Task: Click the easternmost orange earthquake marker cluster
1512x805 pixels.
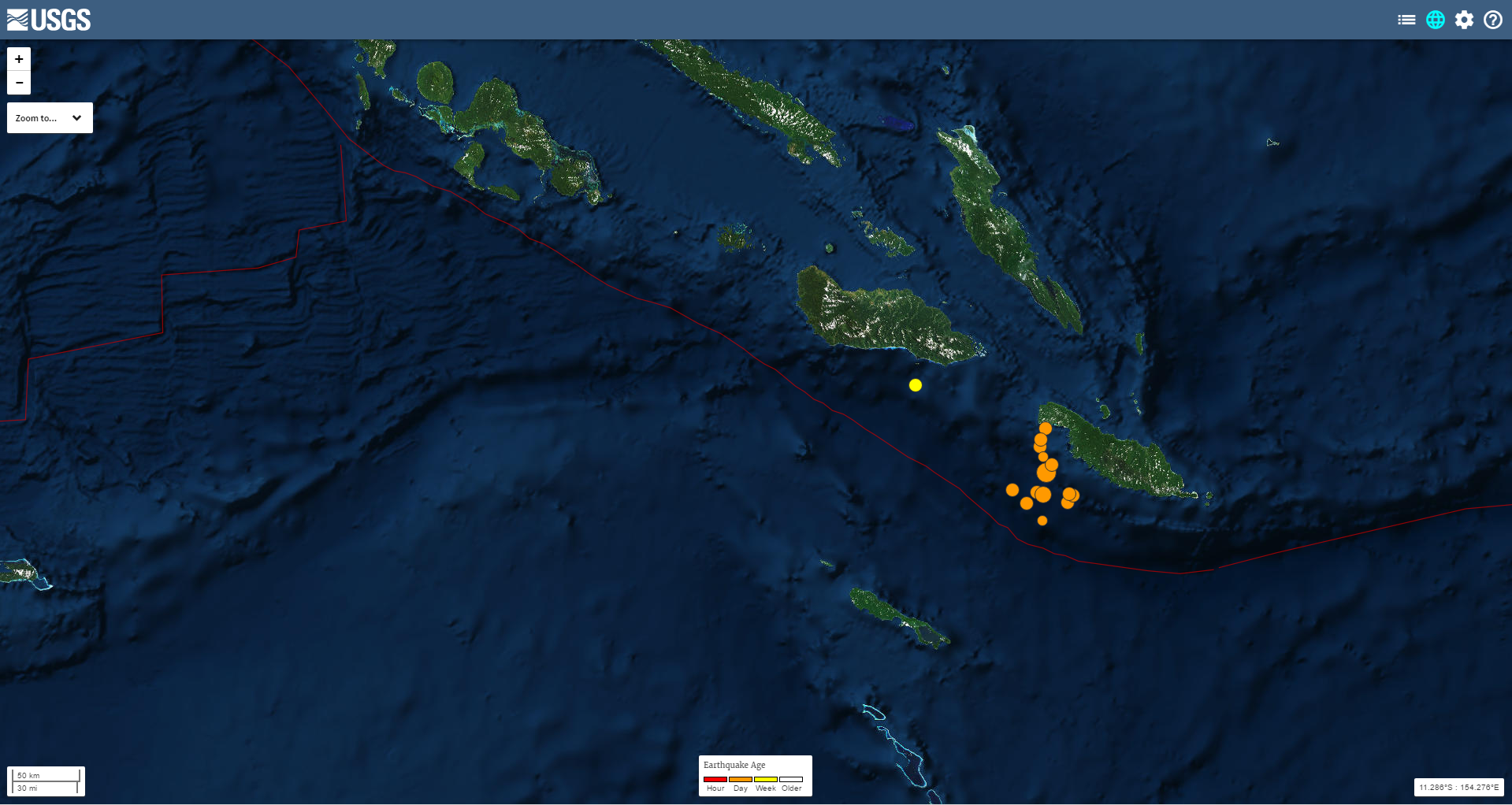Action: click(1071, 495)
